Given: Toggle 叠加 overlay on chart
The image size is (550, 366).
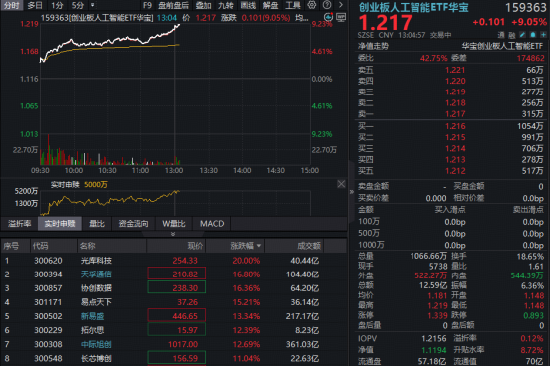Looking at the screenshot, I should pyautogui.click(x=203, y=5).
